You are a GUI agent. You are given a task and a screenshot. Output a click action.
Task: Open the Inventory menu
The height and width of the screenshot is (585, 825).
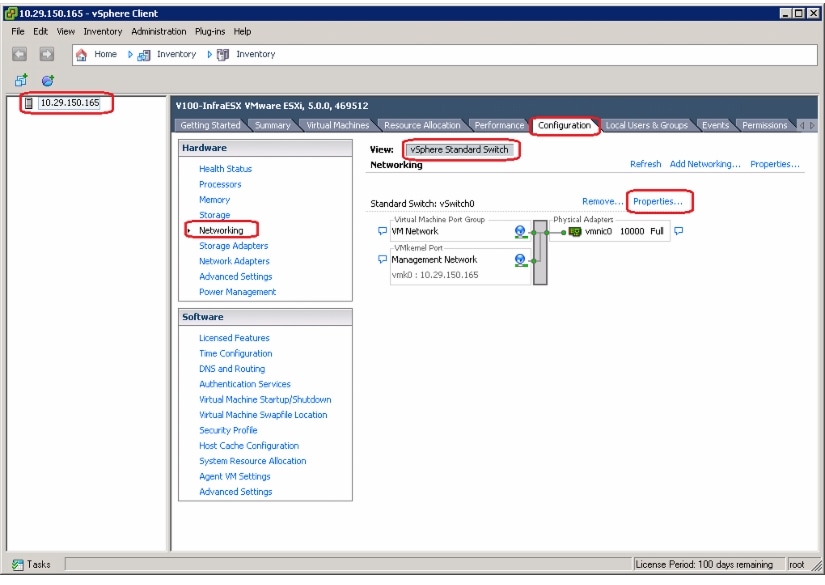(103, 32)
